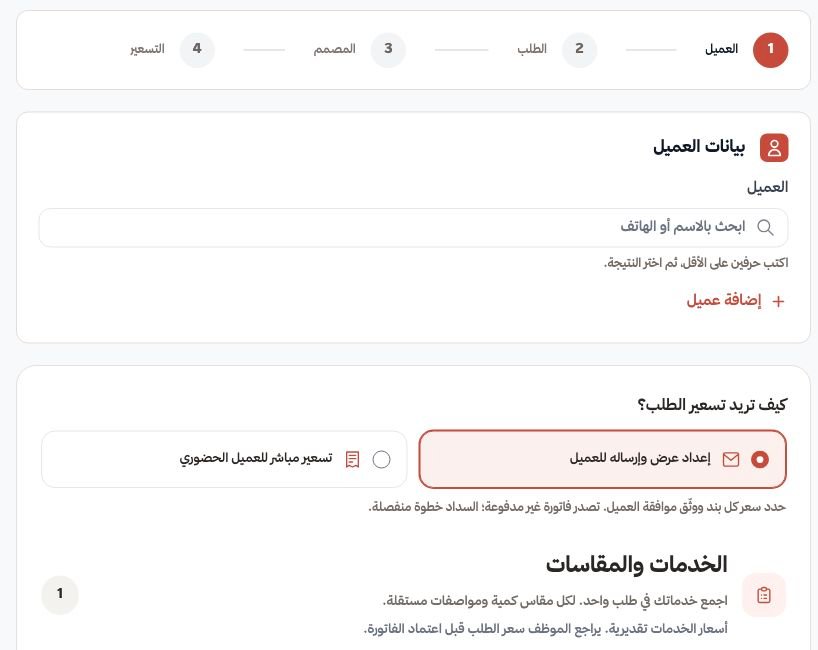The width and height of the screenshot is (818, 650).
Task: Go to step 1 العميل
Action: click(747, 50)
